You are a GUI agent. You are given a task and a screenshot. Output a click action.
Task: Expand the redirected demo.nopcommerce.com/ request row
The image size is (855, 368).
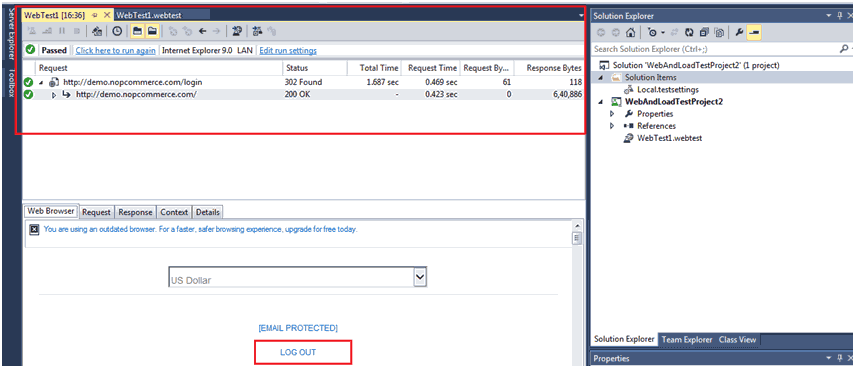[54, 95]
